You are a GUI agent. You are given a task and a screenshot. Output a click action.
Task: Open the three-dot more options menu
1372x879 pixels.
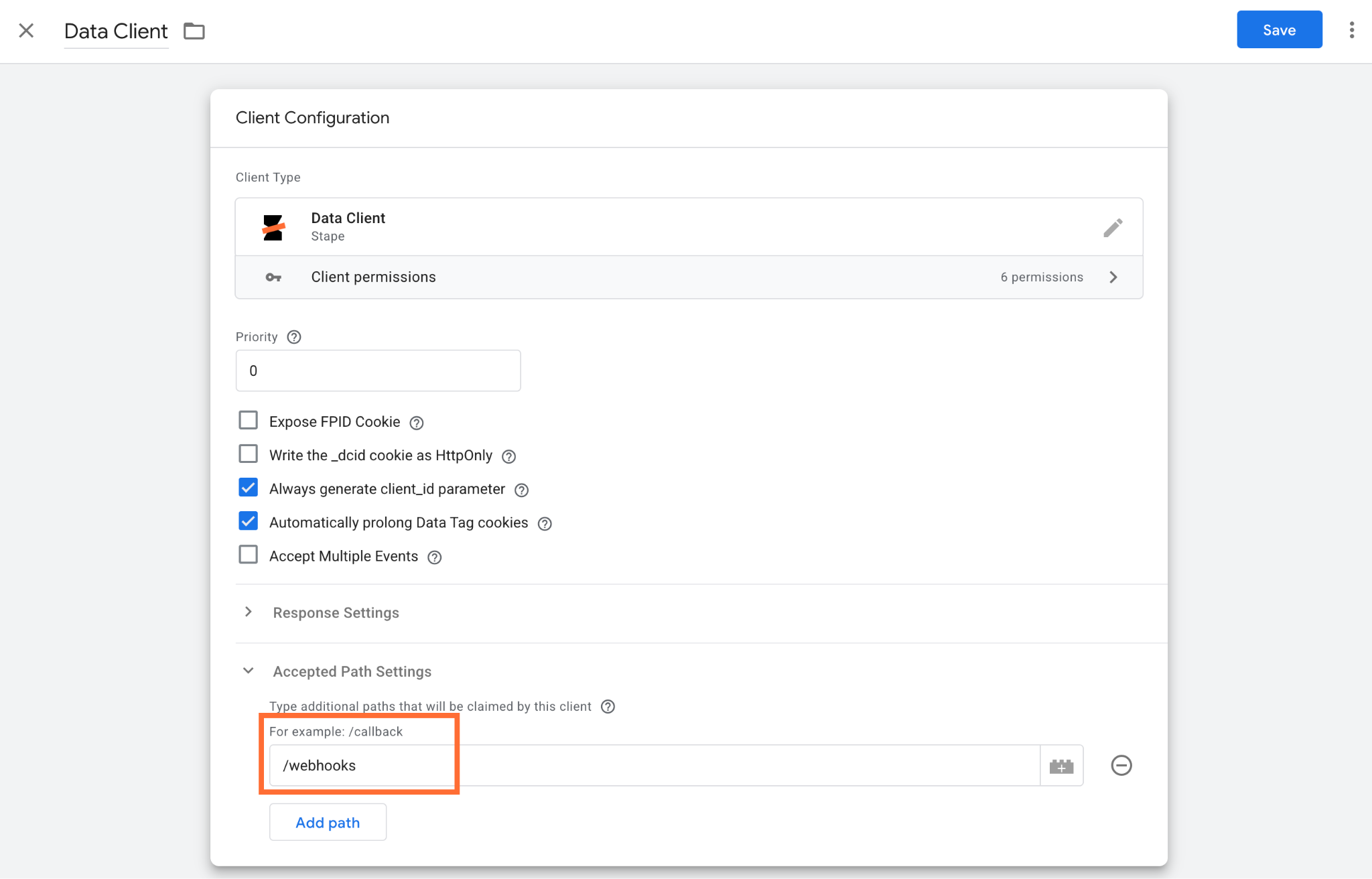(1352, 30)
